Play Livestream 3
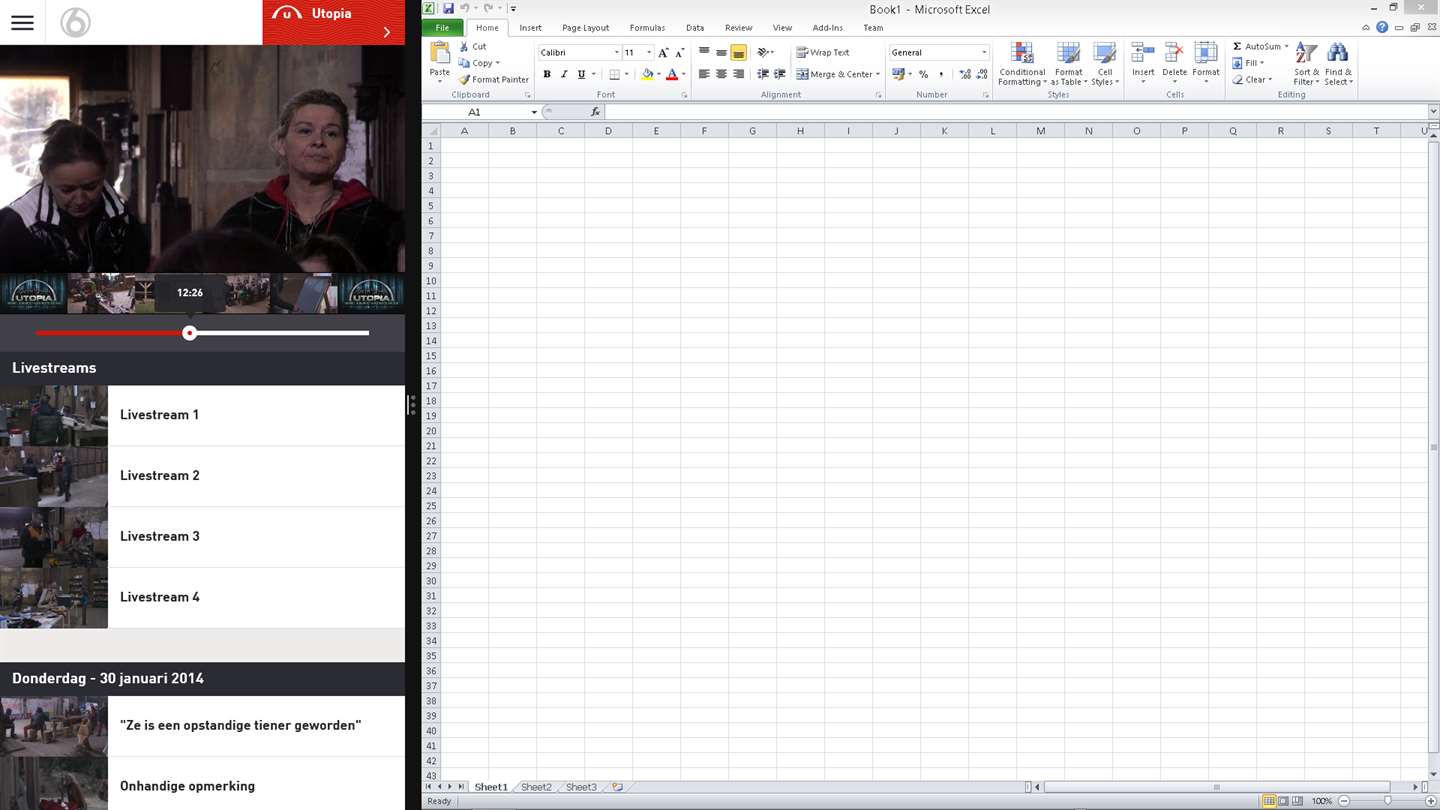 [x=202, y=537]
